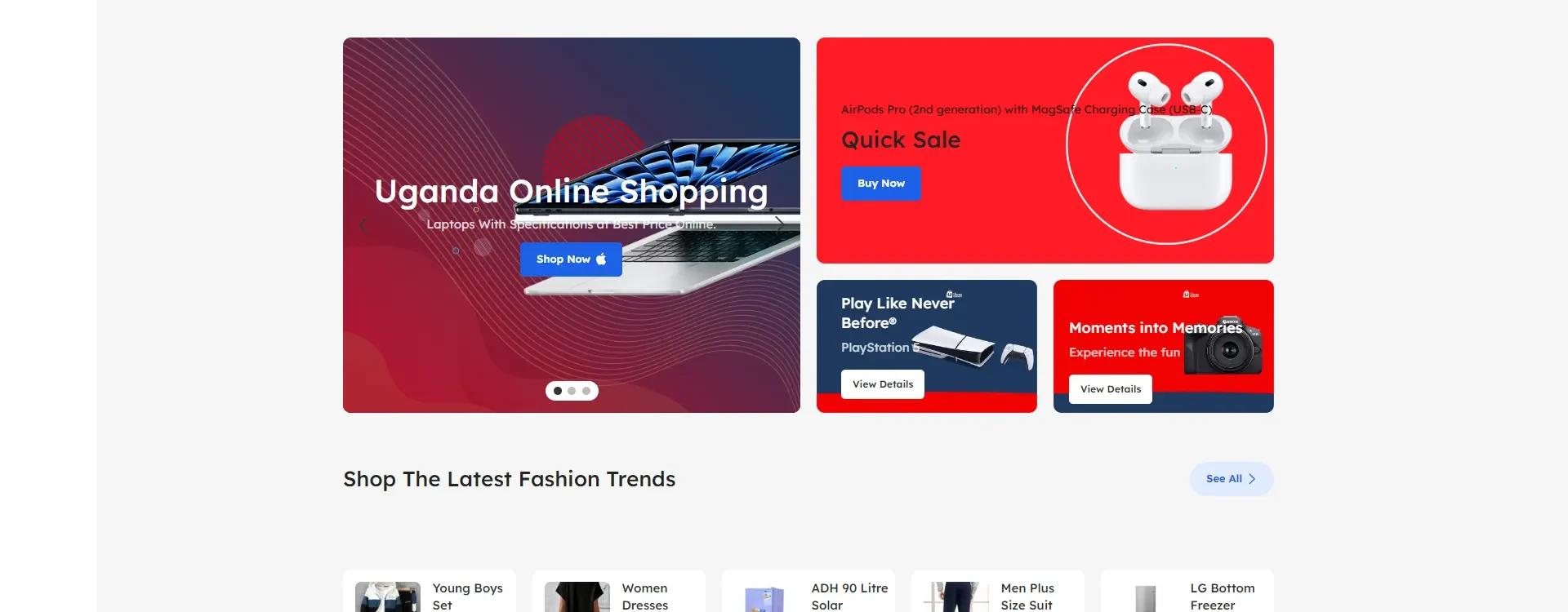Click small logo atop PlayStation banner
1568x612 pixels.
point(954,295)
